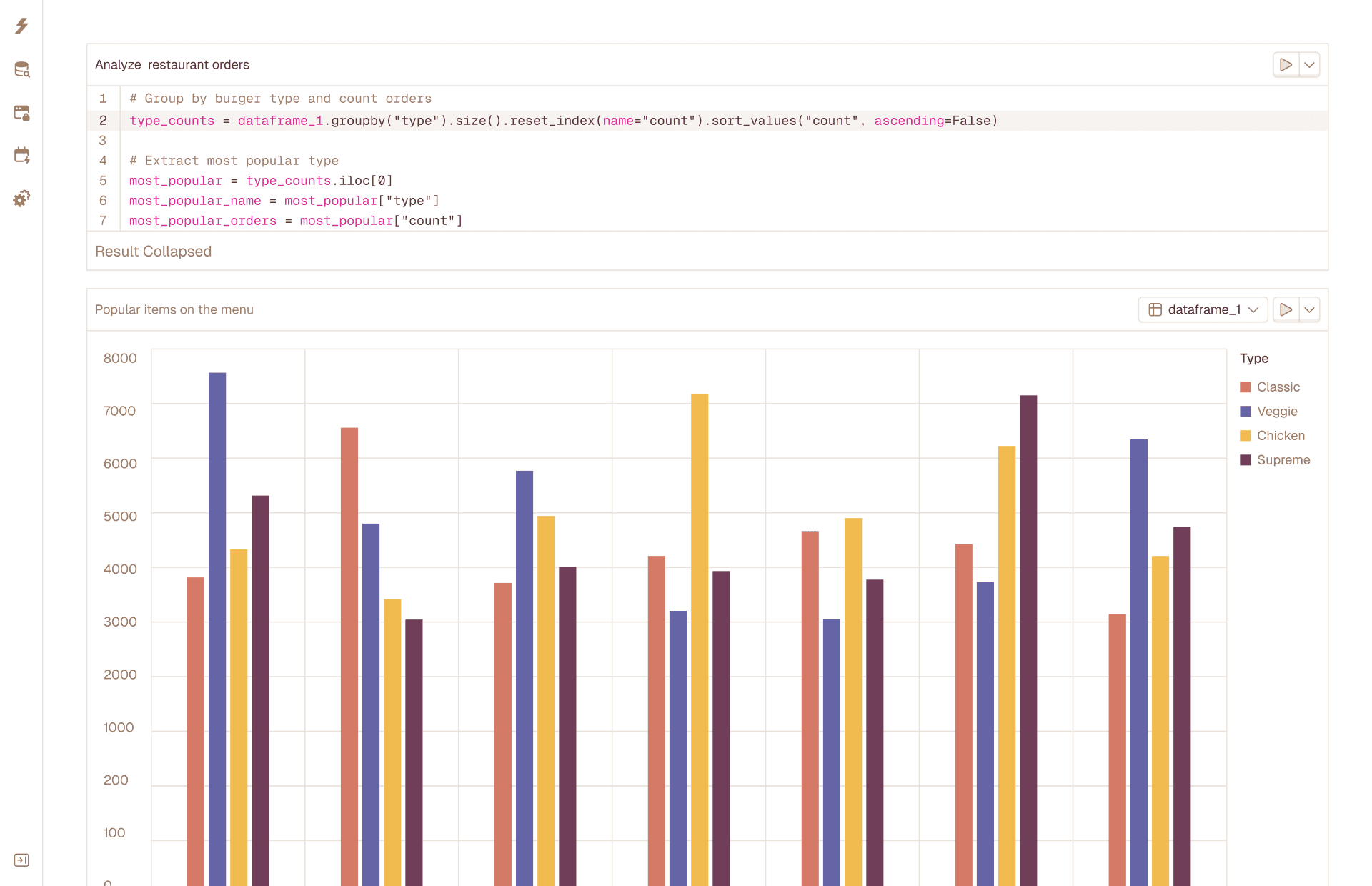Image resolution: width=1372 pixels, height=886 pixels.
Task: Click the Chicken legend color swatch
Action: point(1246,435)
